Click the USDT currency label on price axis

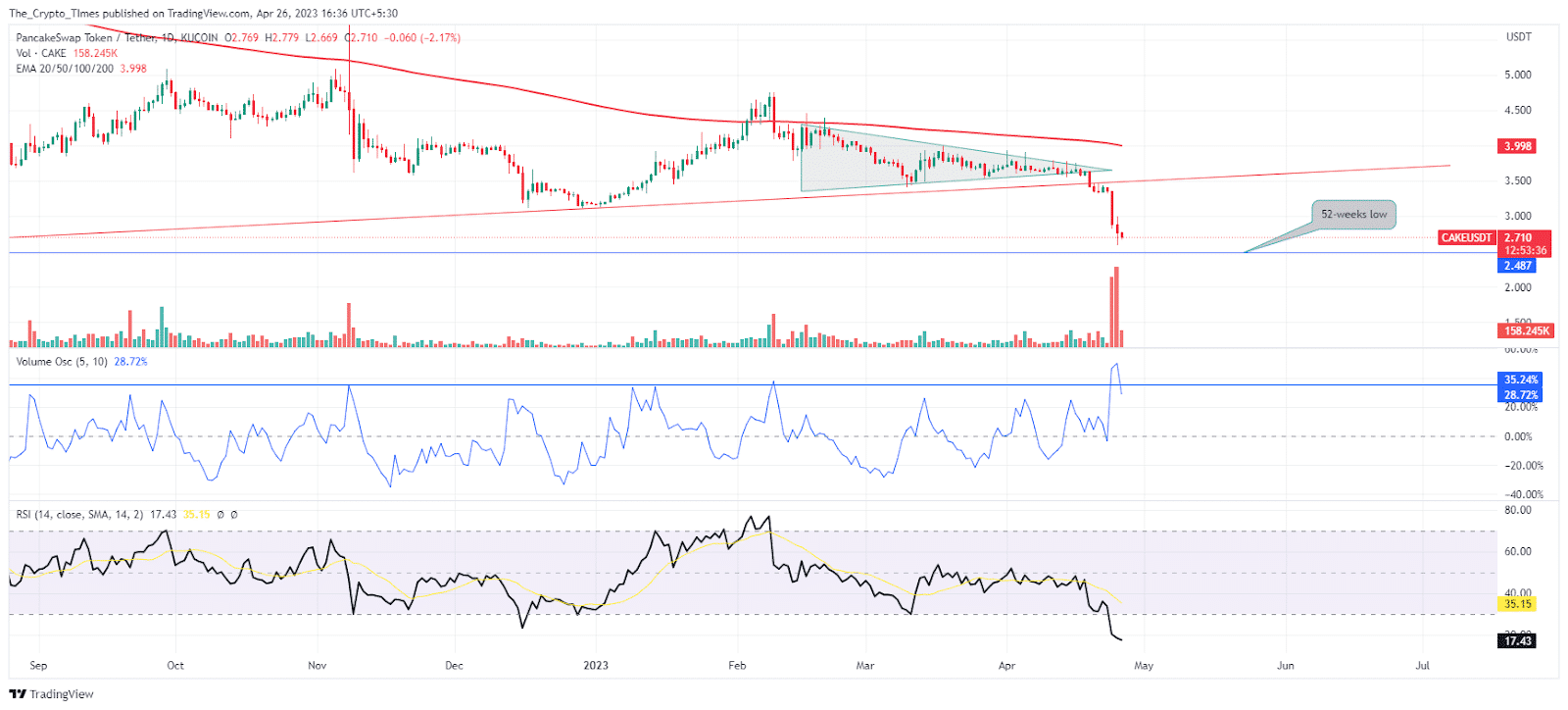(1518, 37)
